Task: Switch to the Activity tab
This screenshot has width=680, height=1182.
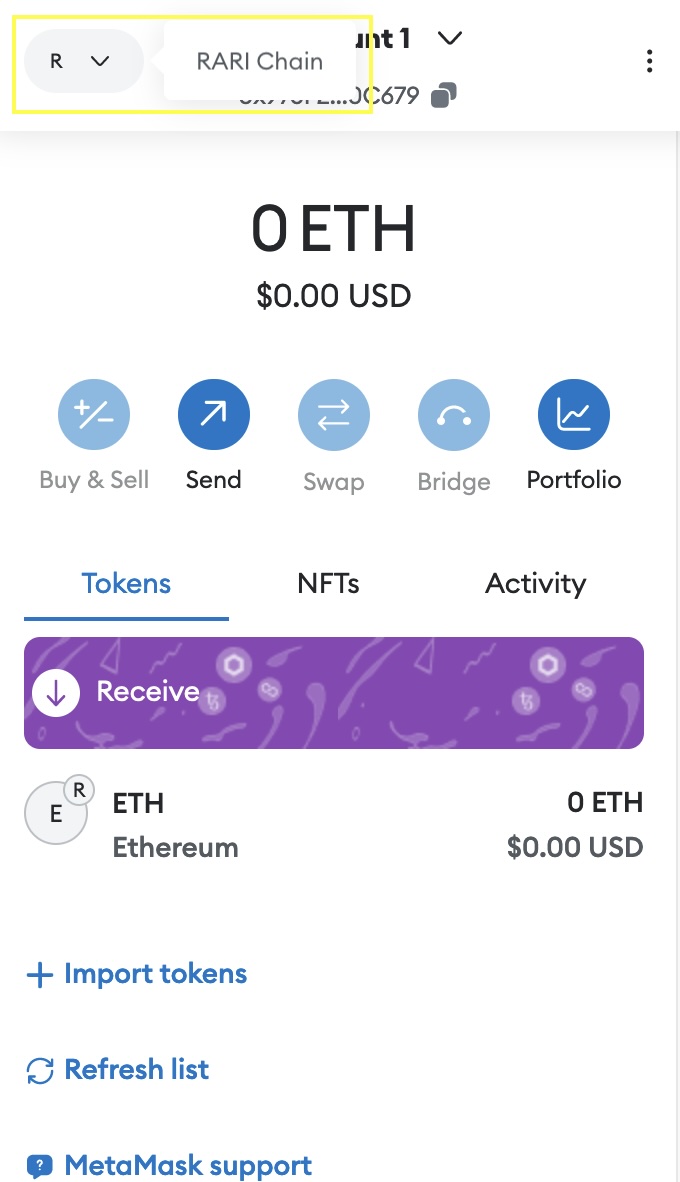Action: point(536,584)
